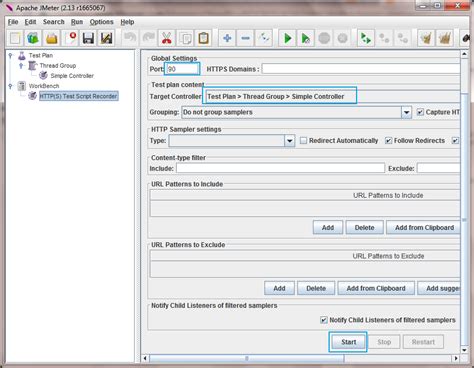
Task: Select the WorkBench tree node
Action: 44,86
